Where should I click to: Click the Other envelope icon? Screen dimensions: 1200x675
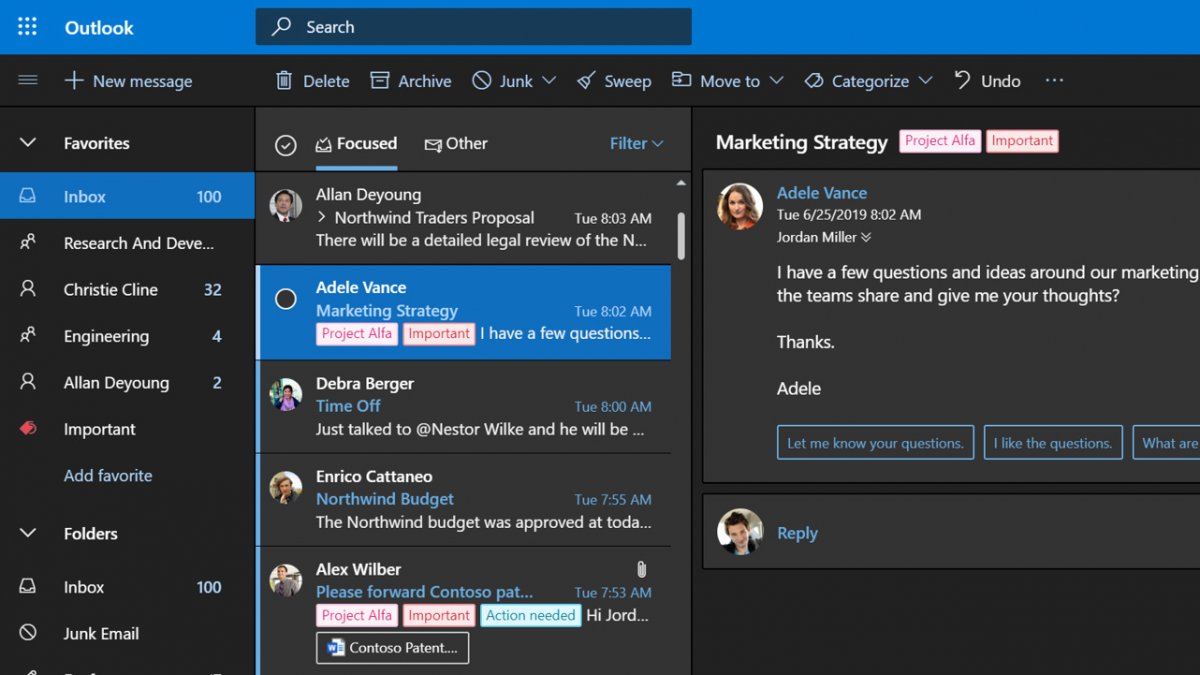pyautogui.click(x=433, y=144)
